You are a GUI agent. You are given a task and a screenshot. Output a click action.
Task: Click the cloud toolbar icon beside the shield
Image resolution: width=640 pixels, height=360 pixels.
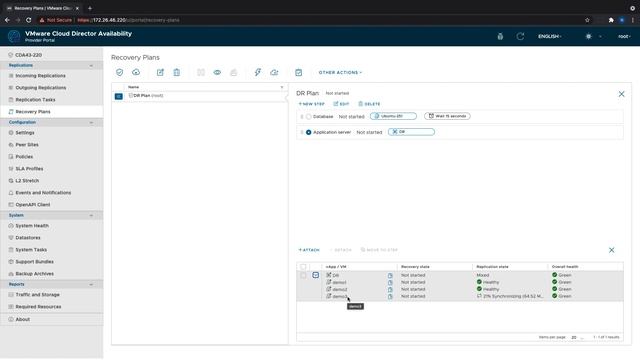pos(136,72)
